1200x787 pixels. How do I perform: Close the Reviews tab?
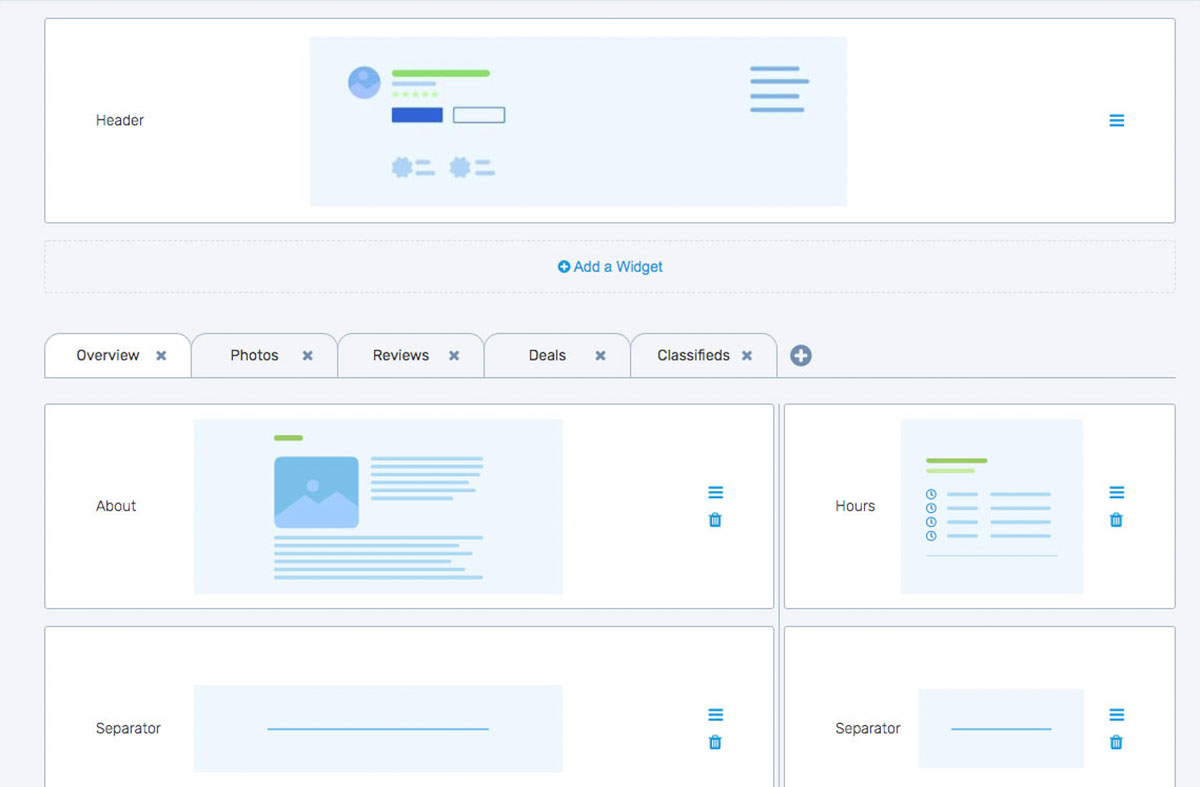point(453,356)
